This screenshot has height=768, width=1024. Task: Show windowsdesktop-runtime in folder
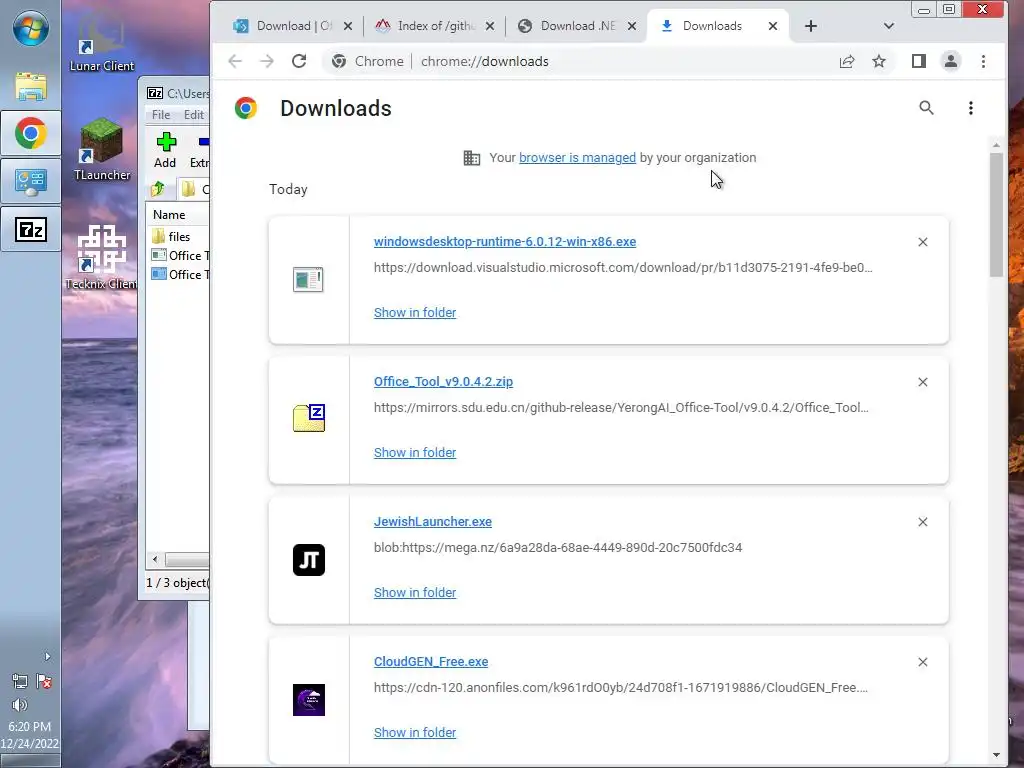point(415,312)
